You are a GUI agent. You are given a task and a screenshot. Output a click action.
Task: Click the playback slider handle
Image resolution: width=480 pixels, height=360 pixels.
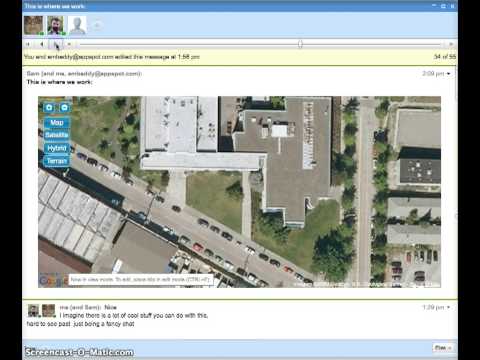click(x=300, y=44)
